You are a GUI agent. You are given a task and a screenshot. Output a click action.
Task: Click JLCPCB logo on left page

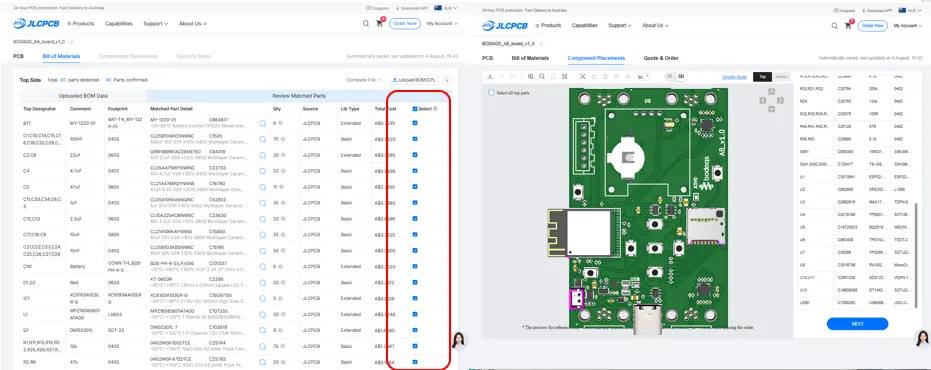point(36,24)
